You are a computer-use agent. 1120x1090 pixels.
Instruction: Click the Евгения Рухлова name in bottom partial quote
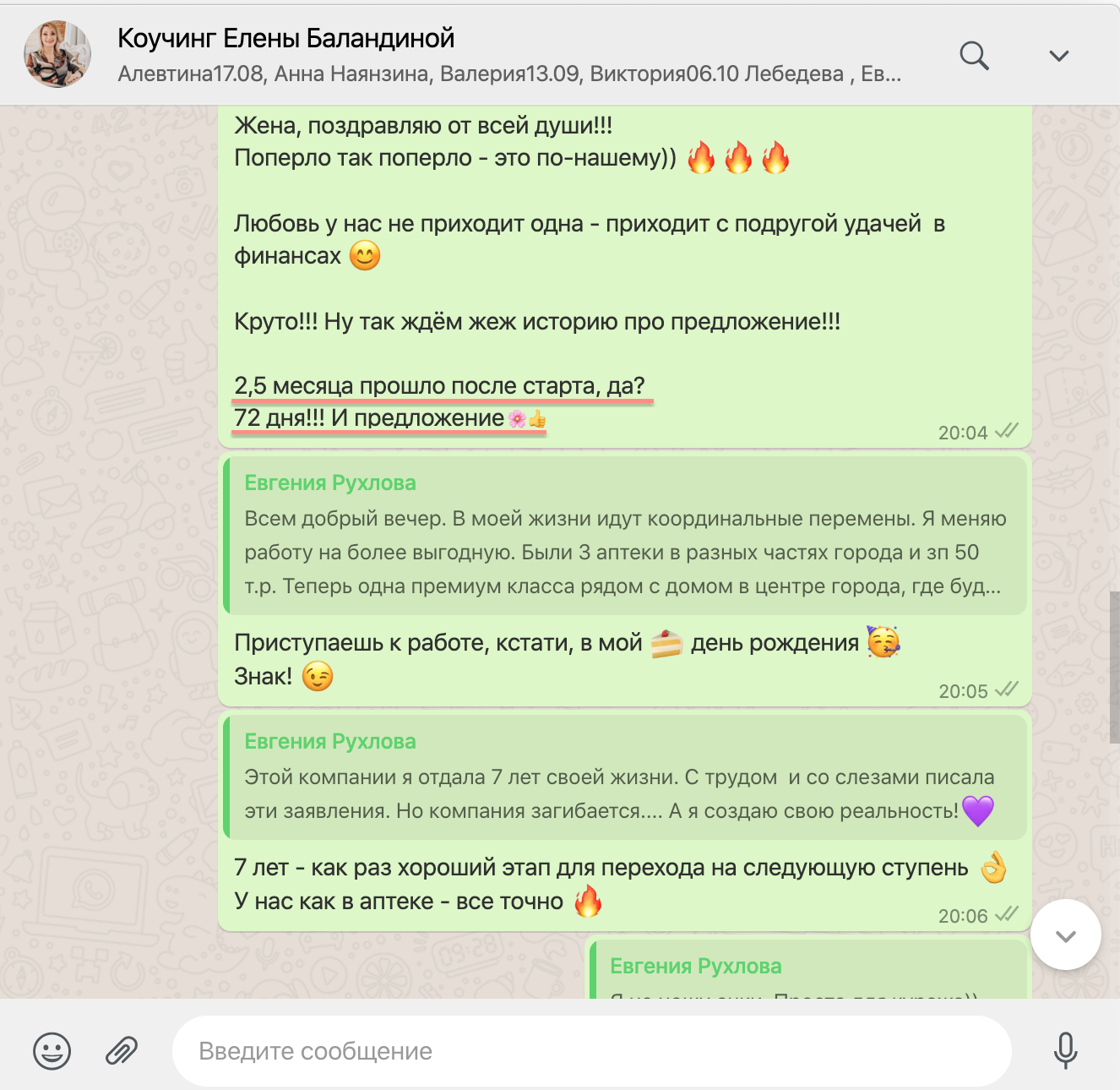pyautogui.click(x=696, y=966)
